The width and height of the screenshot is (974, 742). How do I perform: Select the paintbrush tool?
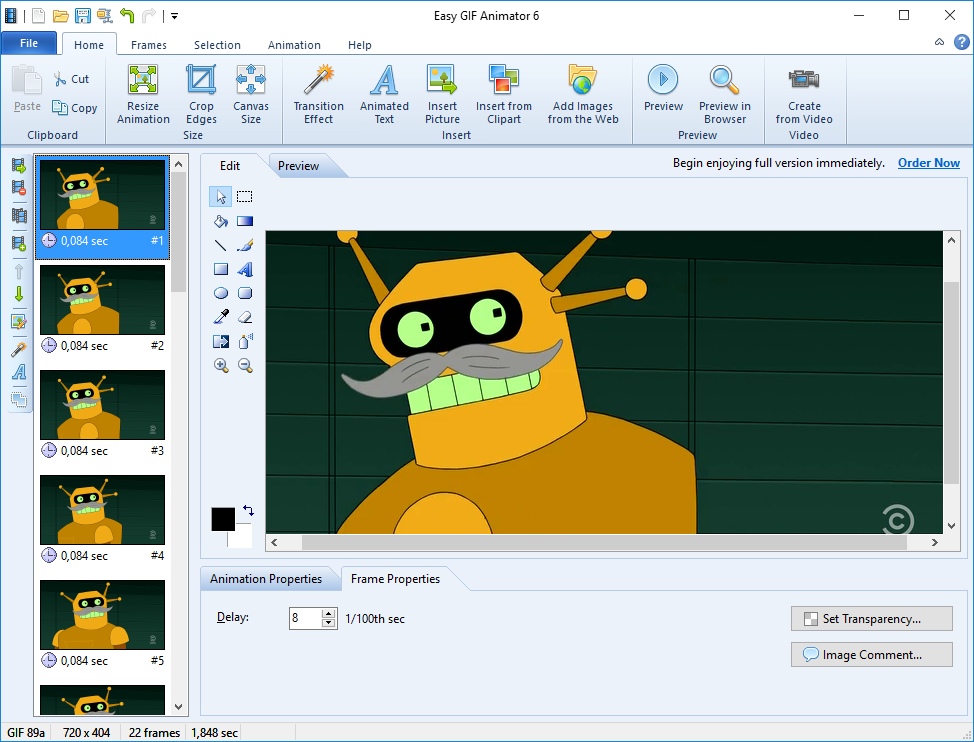click(245, 245)
